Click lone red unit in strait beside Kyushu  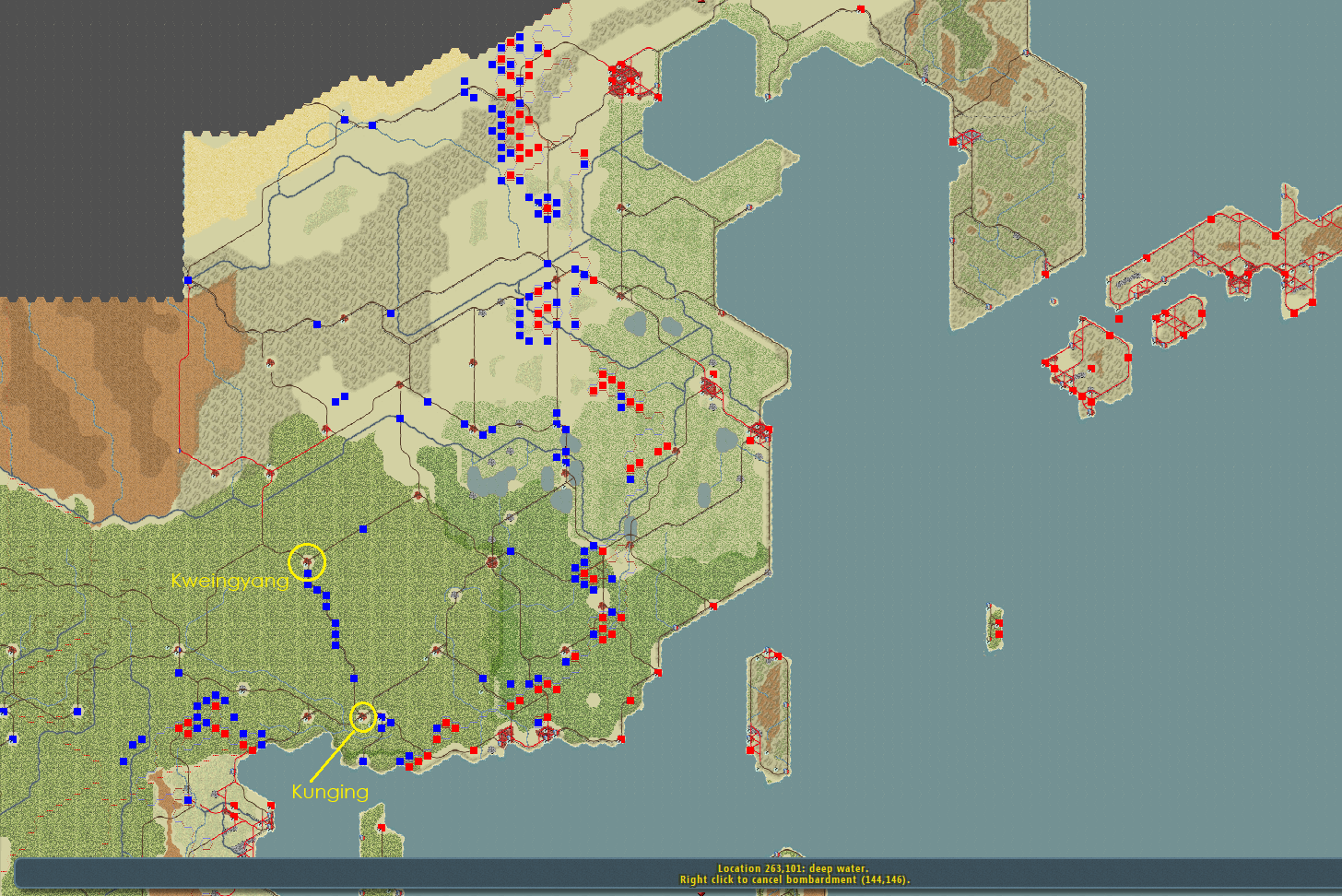[x=1119, y=319]
